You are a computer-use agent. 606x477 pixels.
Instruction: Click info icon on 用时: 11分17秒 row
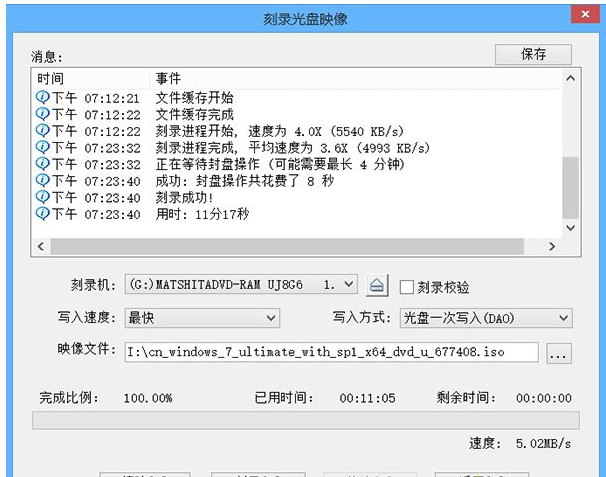[42, 213]
